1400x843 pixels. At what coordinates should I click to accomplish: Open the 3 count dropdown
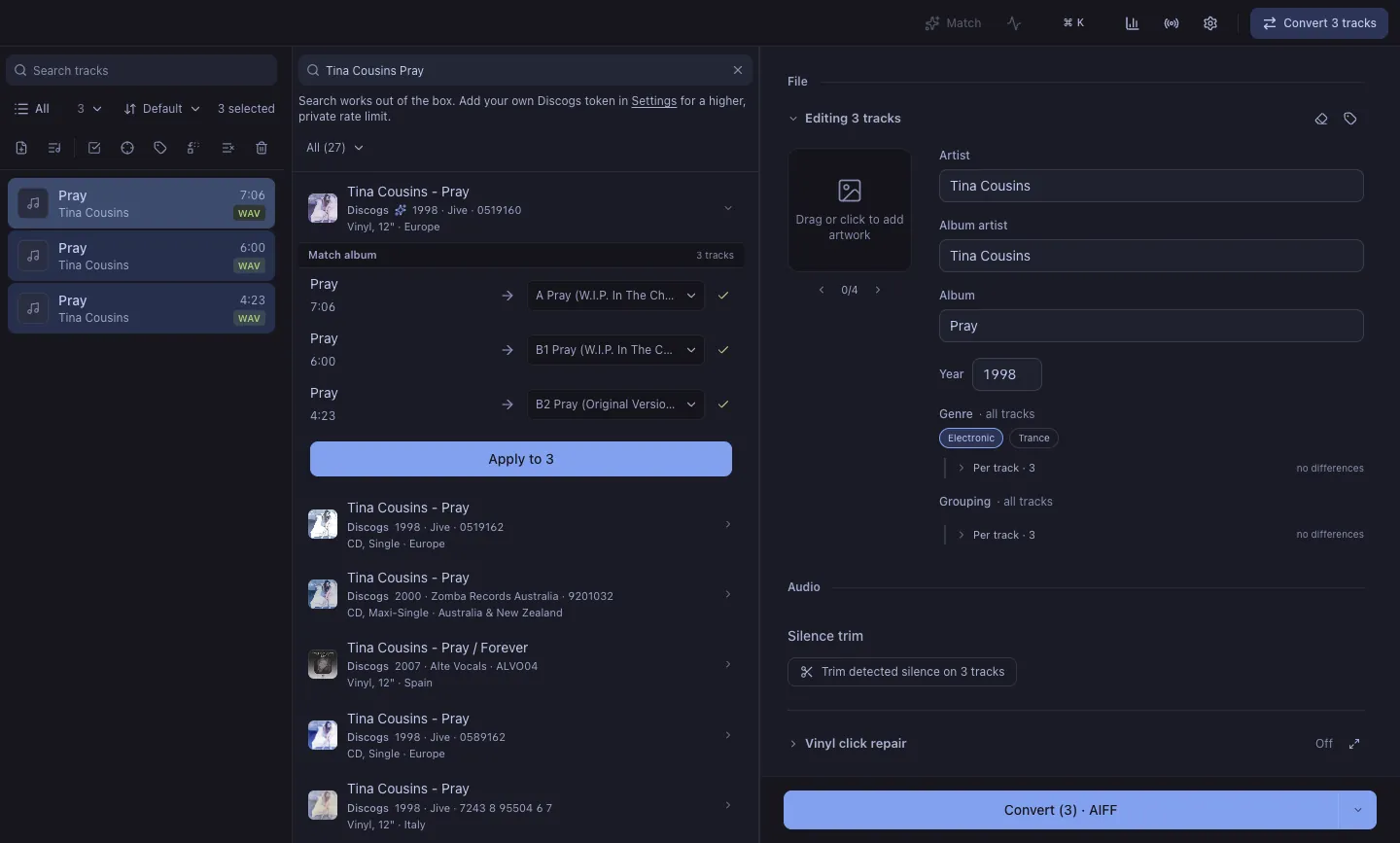point(88,109)
